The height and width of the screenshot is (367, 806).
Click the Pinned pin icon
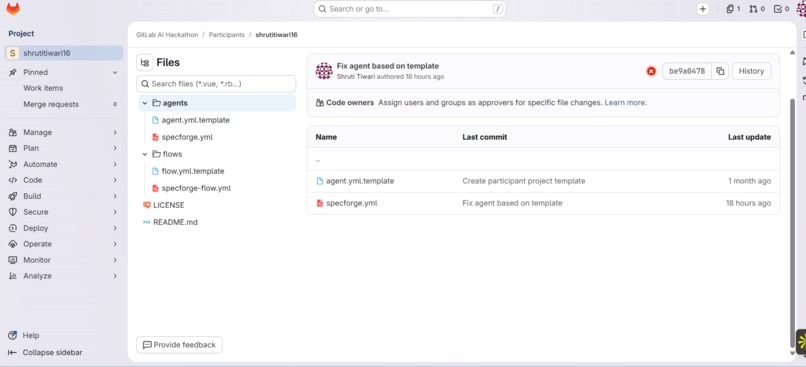tap(13, 72)
